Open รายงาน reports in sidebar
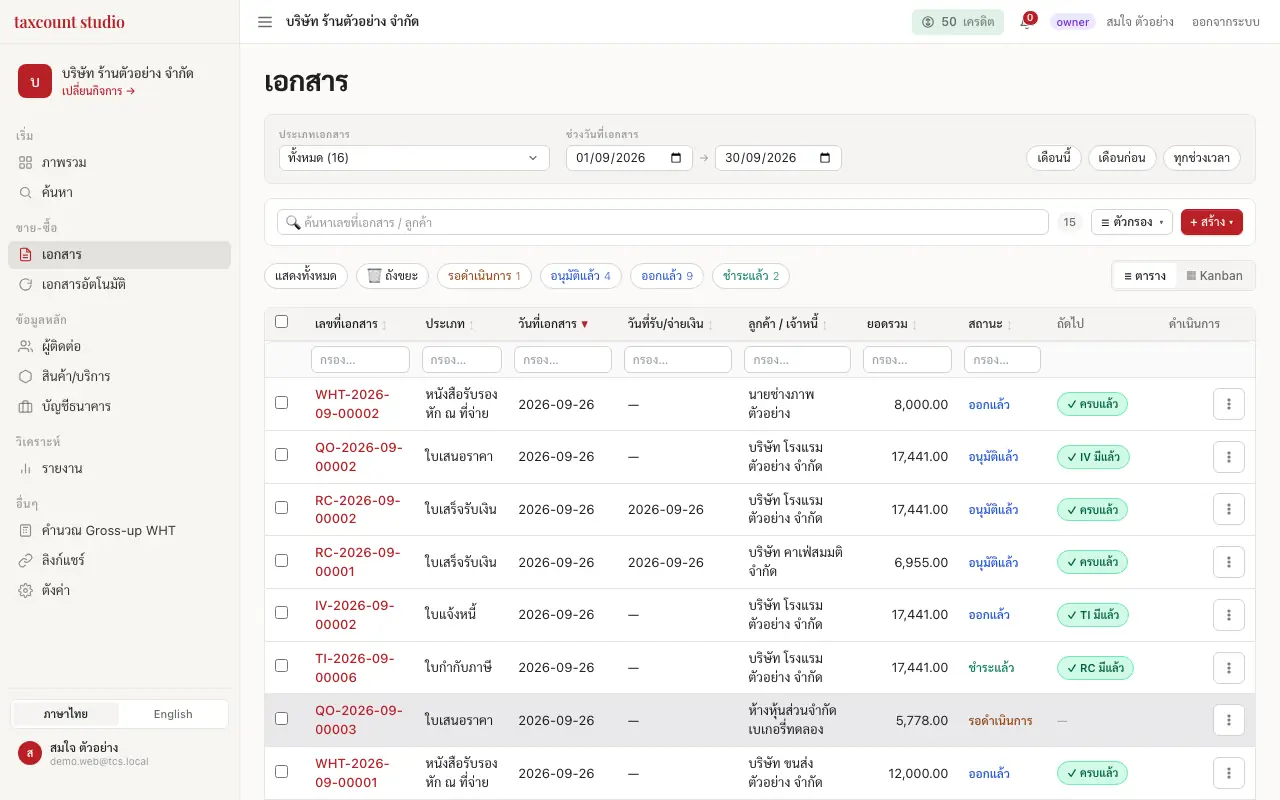Screen dimensions: 1280x800 point(120,468)
